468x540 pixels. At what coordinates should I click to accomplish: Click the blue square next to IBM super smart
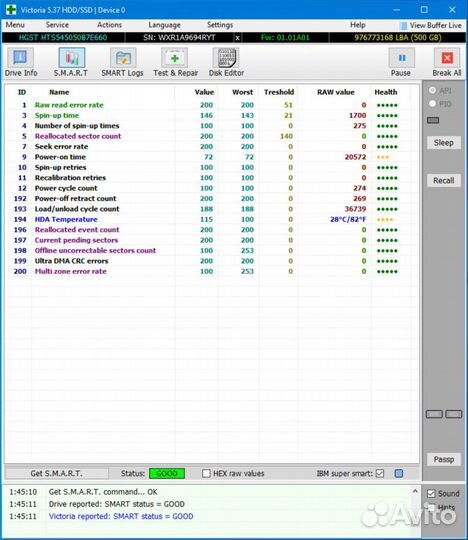[x=399, y=474]
